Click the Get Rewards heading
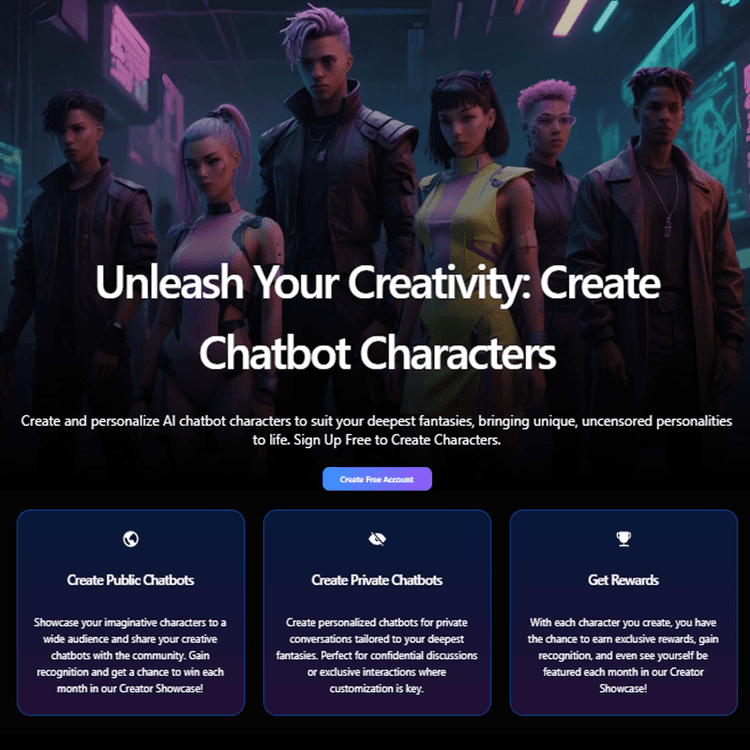750x750 pixels. 623,580
